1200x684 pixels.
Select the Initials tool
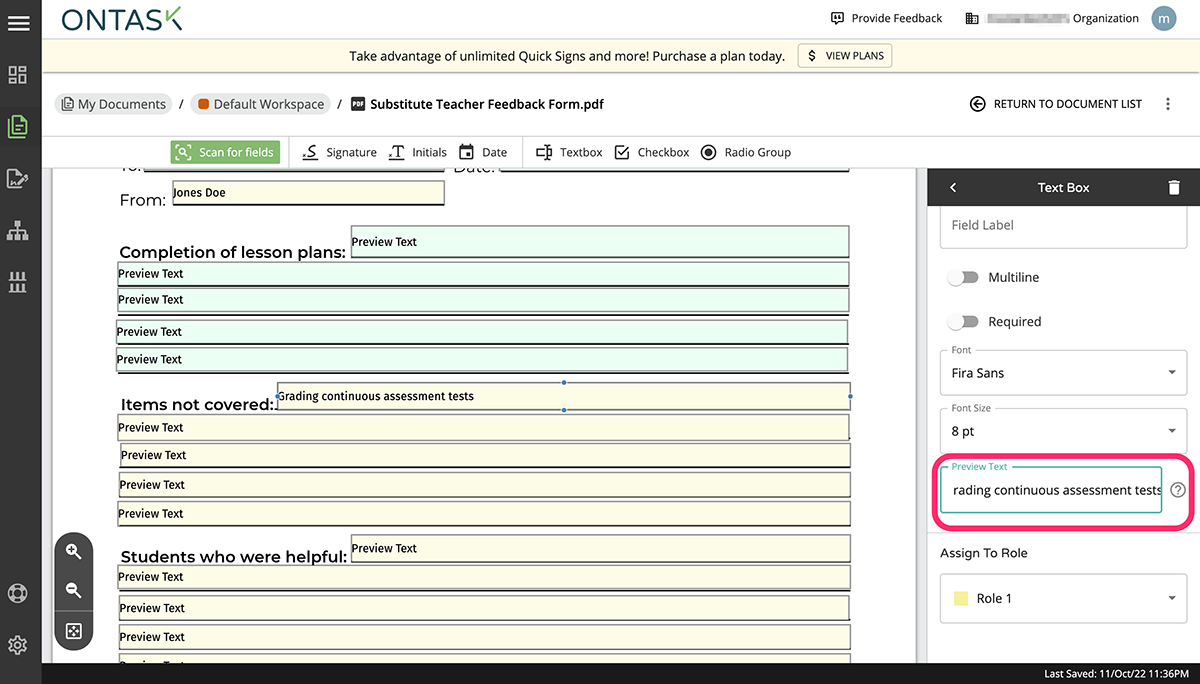tap(418, 152)
